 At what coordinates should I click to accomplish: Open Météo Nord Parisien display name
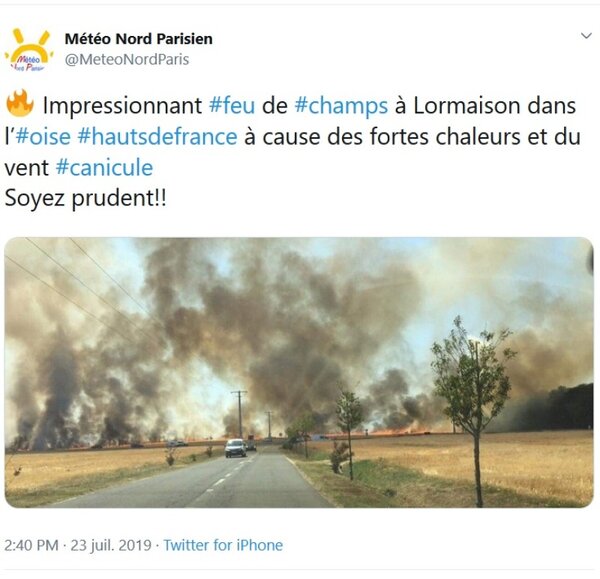(x=139, y=39)
